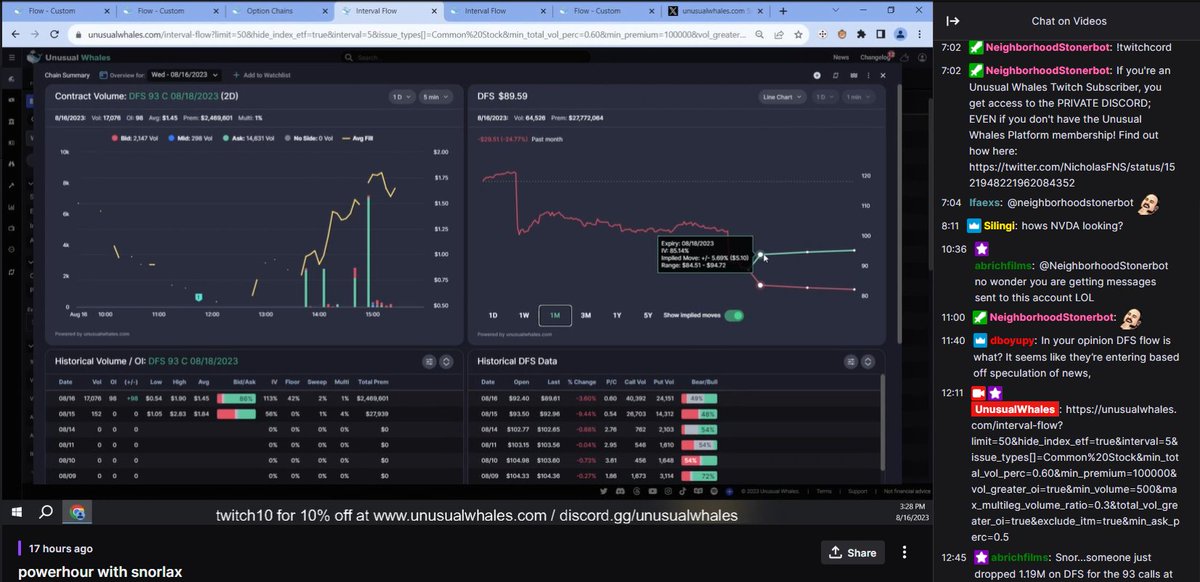
Task: Click the Share button on the Twitch video
Action: [853, 551]
